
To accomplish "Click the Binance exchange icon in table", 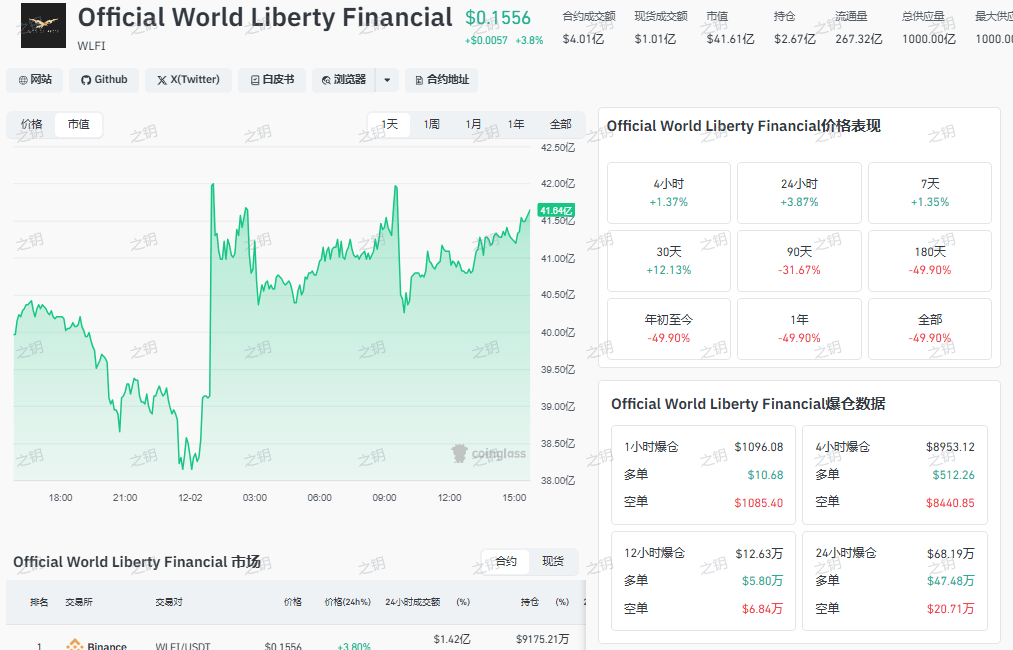I will (x=74, y=645).
